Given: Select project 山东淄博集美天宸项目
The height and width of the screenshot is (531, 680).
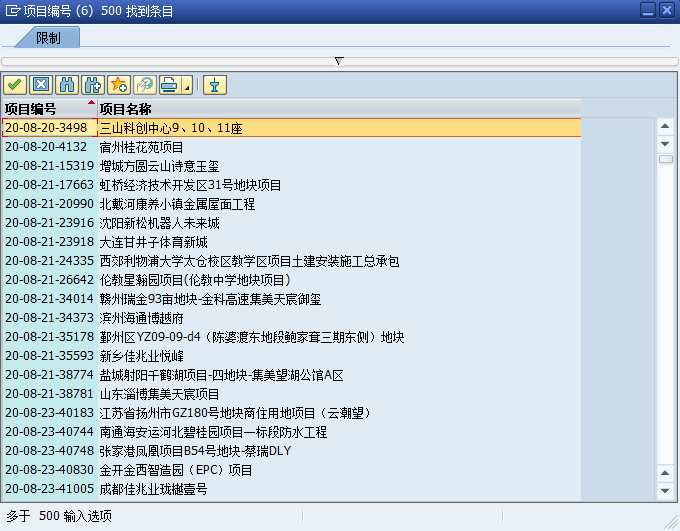Looking at the screenshot, I should [x=160, y=394].
